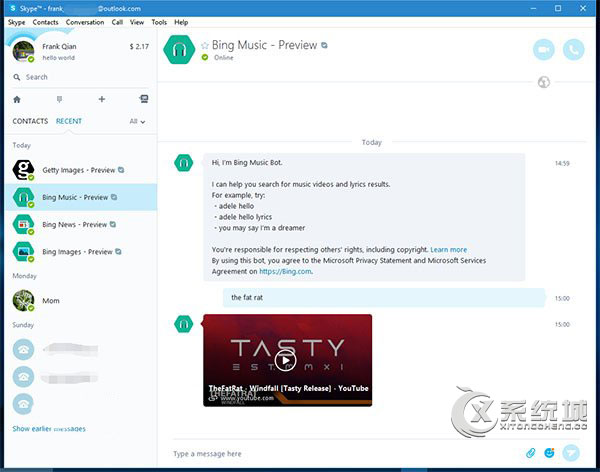Click the bot badge next to Bing Music title
Viewport: 600px width, 472px height.
[x=324, y=45]
